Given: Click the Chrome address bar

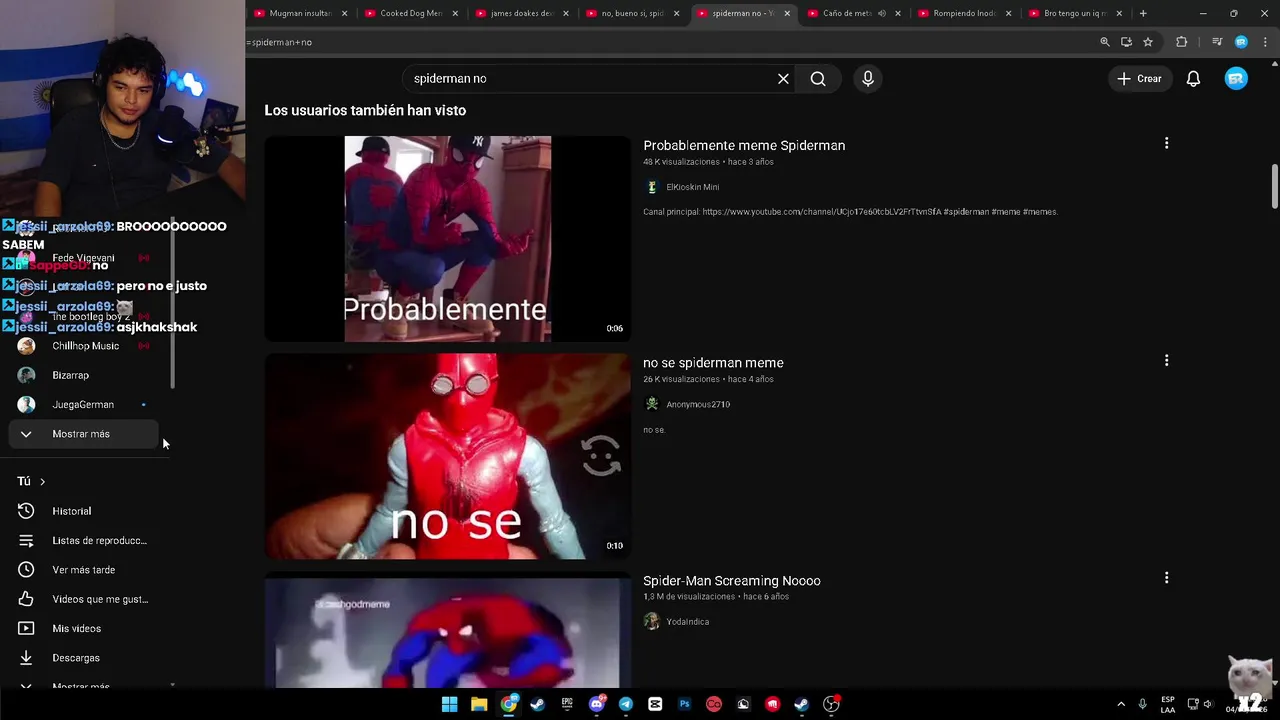Looking at the screenshot, I should pyautogui.click(x=670, y=42).
